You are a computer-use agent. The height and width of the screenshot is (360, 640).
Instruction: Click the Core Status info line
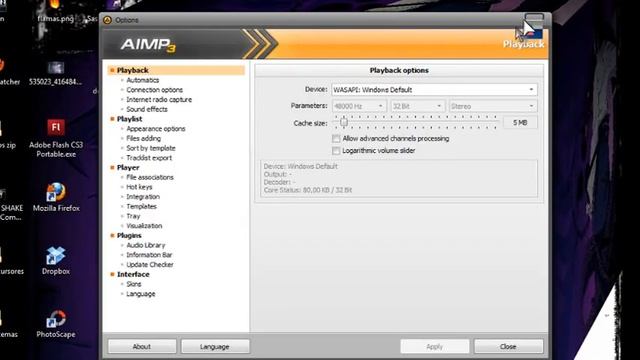(x=308, y=190)
